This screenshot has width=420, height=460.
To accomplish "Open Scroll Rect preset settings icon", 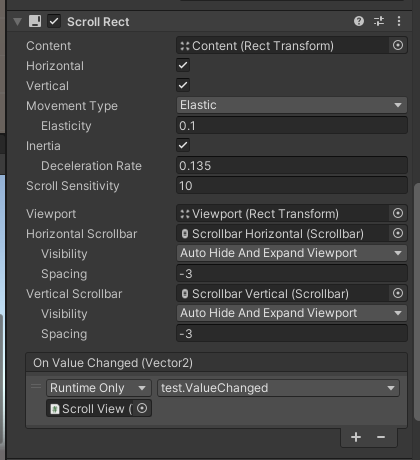I will coord(379,21).
